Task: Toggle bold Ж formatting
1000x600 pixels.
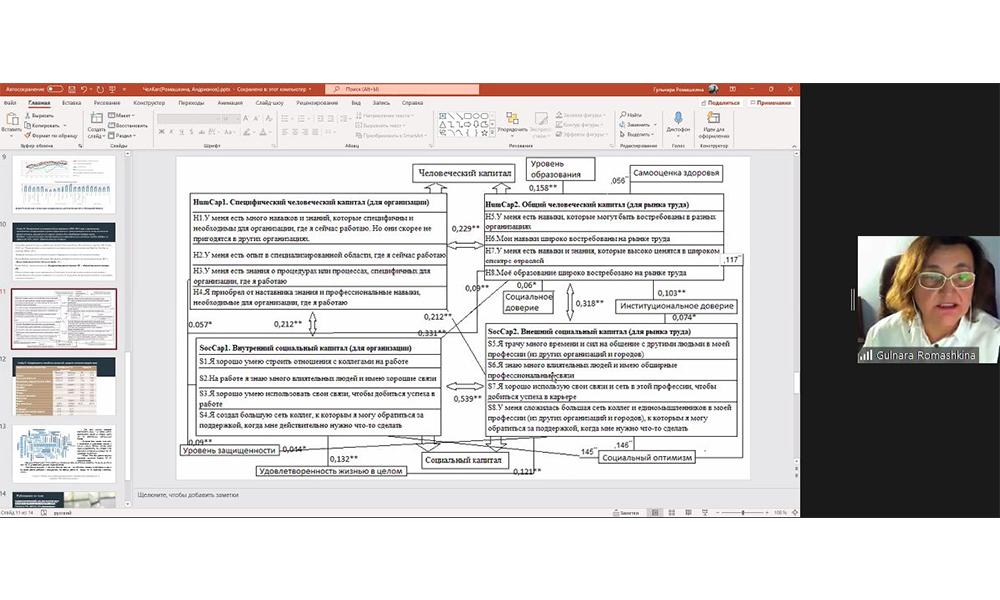Action: pos(161,132)
